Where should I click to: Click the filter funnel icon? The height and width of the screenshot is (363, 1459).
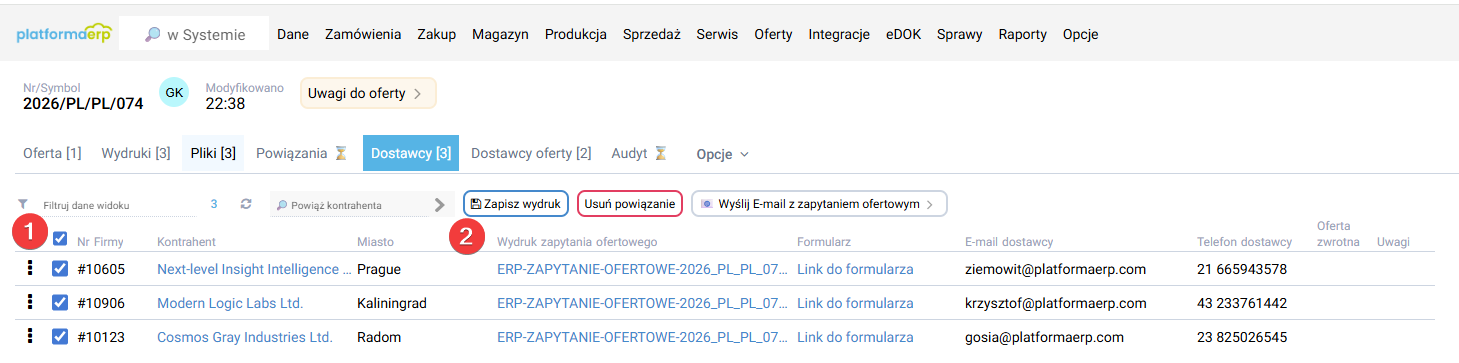tap(23, 204)
